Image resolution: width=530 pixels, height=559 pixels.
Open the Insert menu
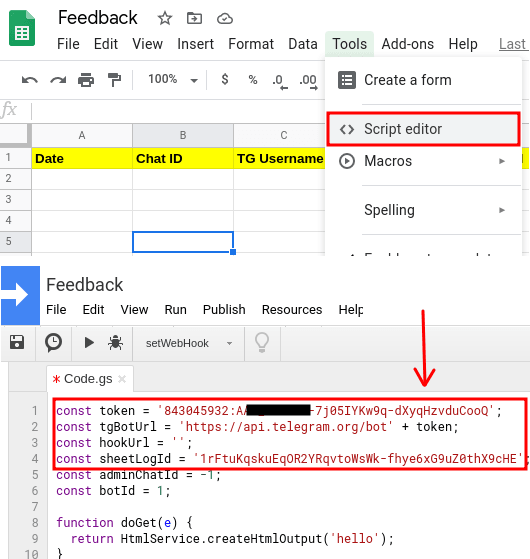195,44
